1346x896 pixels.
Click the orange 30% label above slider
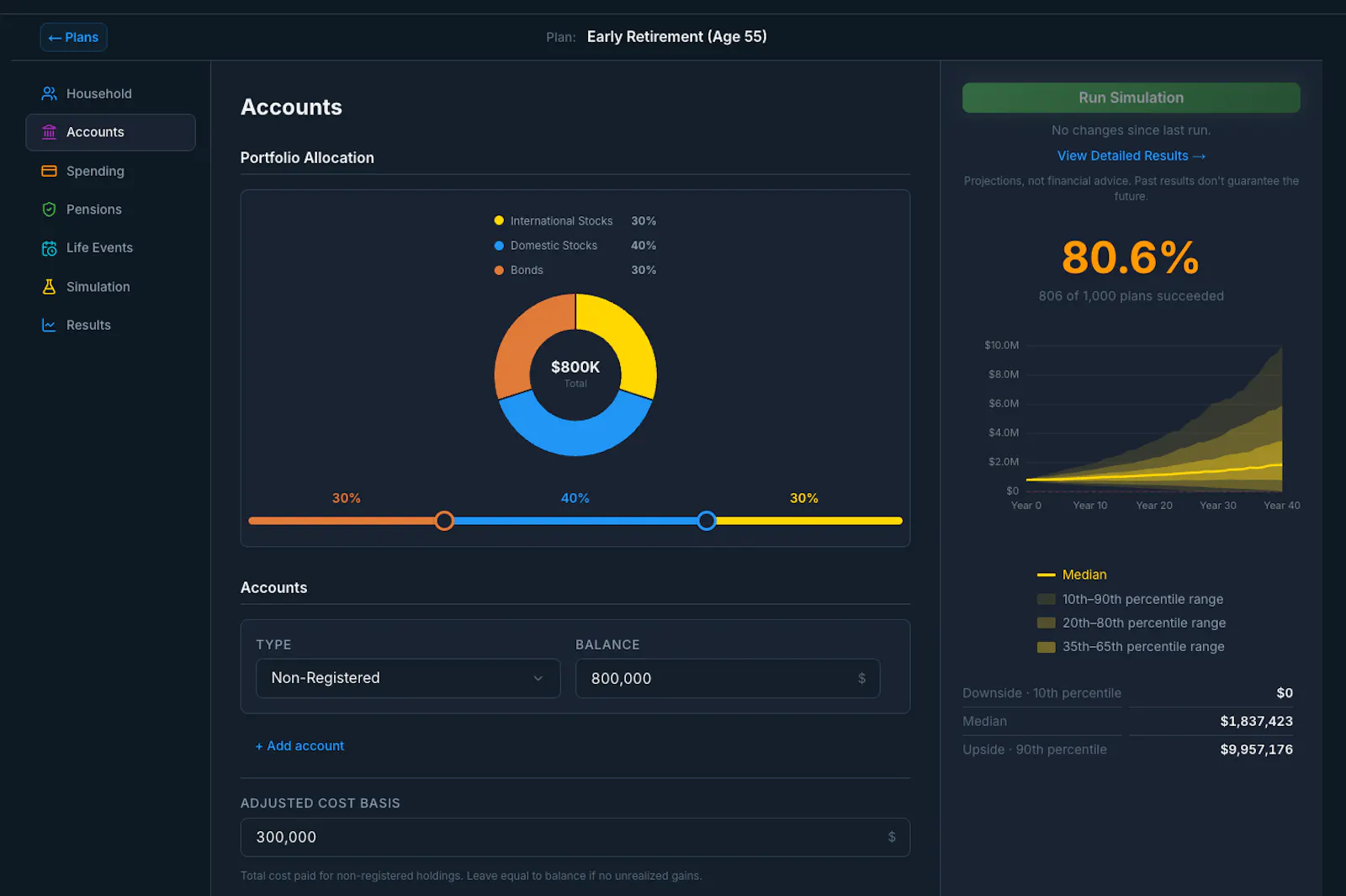coord(346,498)
